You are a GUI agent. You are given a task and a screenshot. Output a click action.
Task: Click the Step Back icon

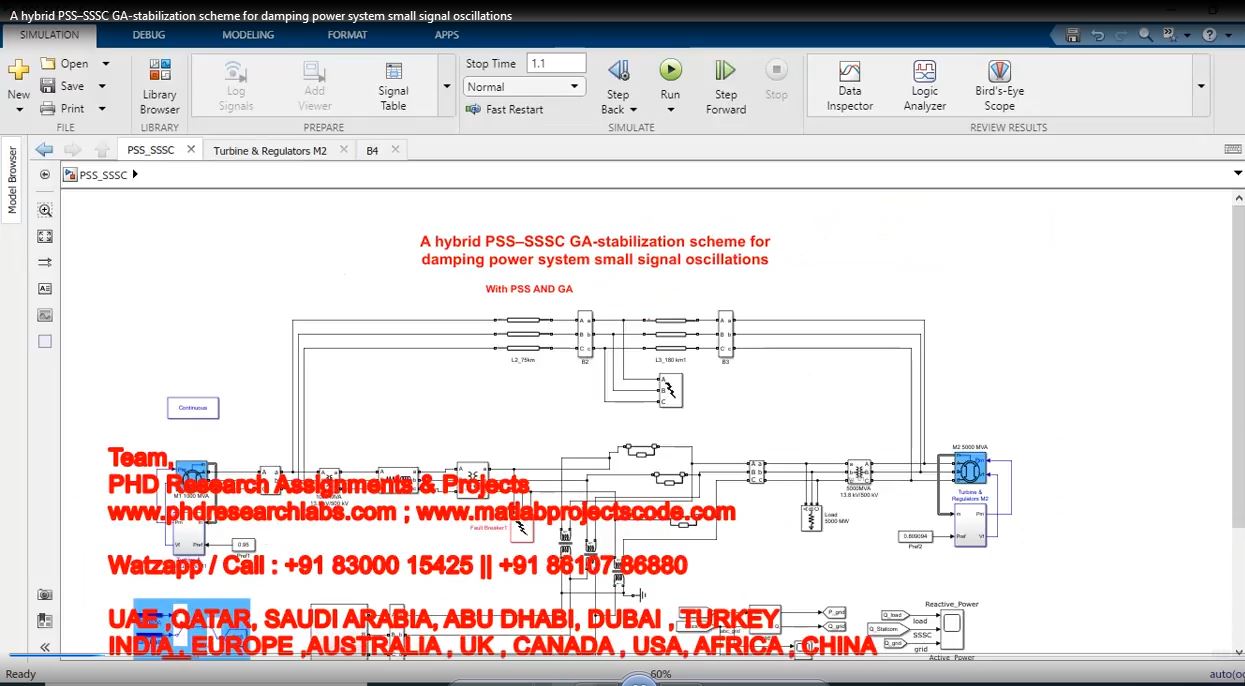(x=618, y=70)
